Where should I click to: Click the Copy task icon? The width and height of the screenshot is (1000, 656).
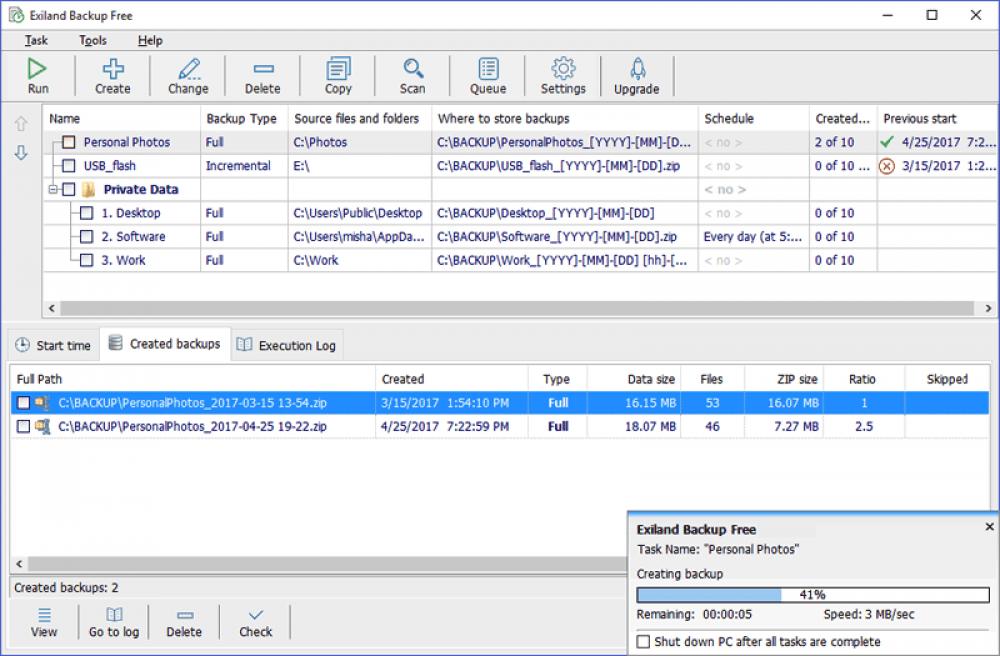click(x=337, y=75)
